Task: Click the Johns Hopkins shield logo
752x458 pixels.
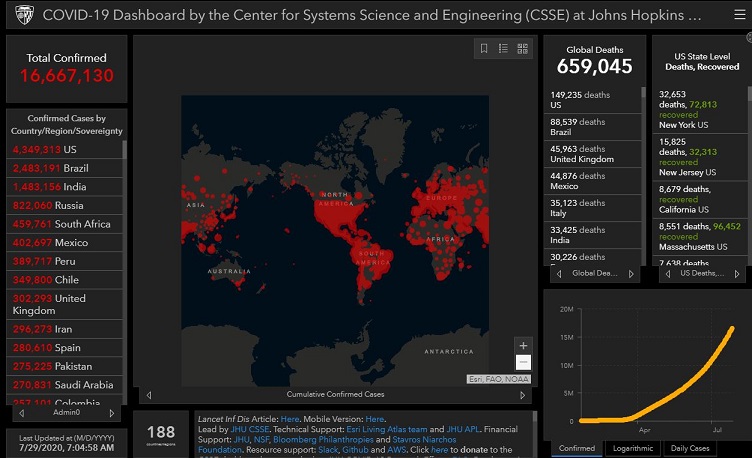Action: click(x=24, y=14)
